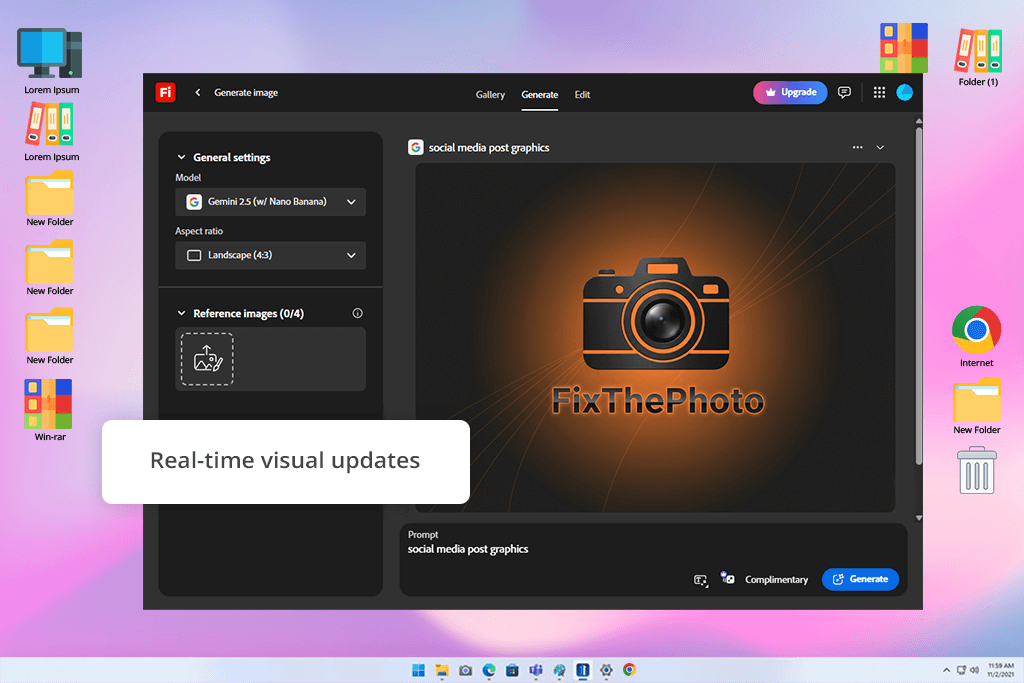The image size is (1024, 683).
Task: Open the Landscape (4:3) aspect ratio dropdown
Action: coord(270,255)
